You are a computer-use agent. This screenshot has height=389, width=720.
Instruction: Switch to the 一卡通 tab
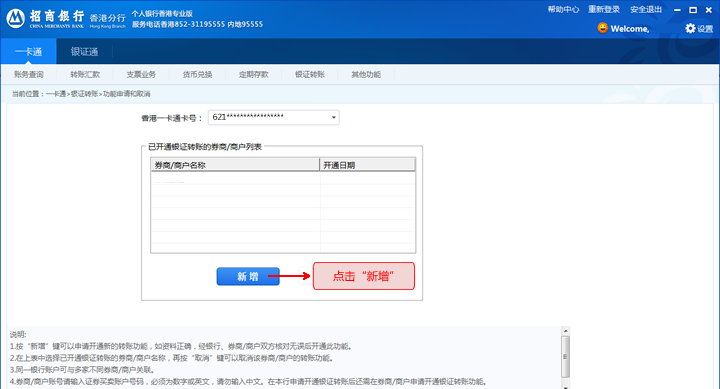point(28,51)
